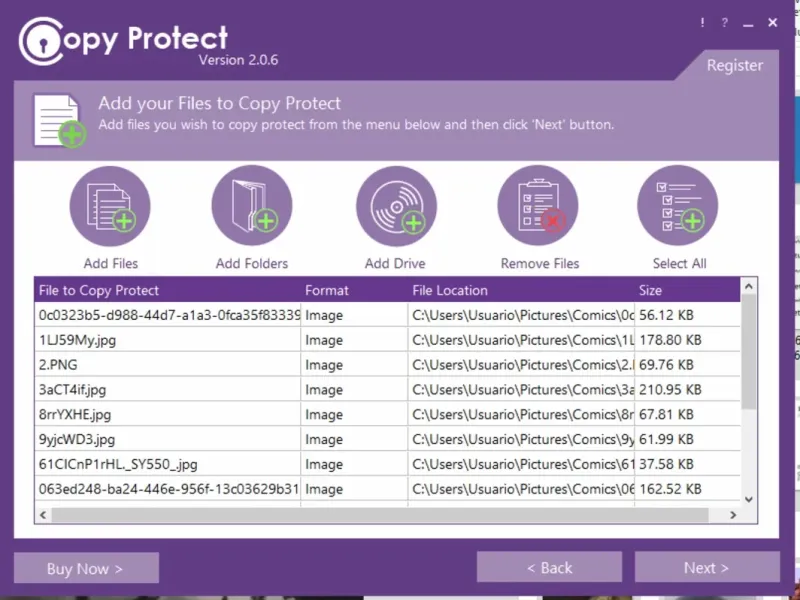Click Image format cell for 3aCT4if.jpg

click(354, 390)
